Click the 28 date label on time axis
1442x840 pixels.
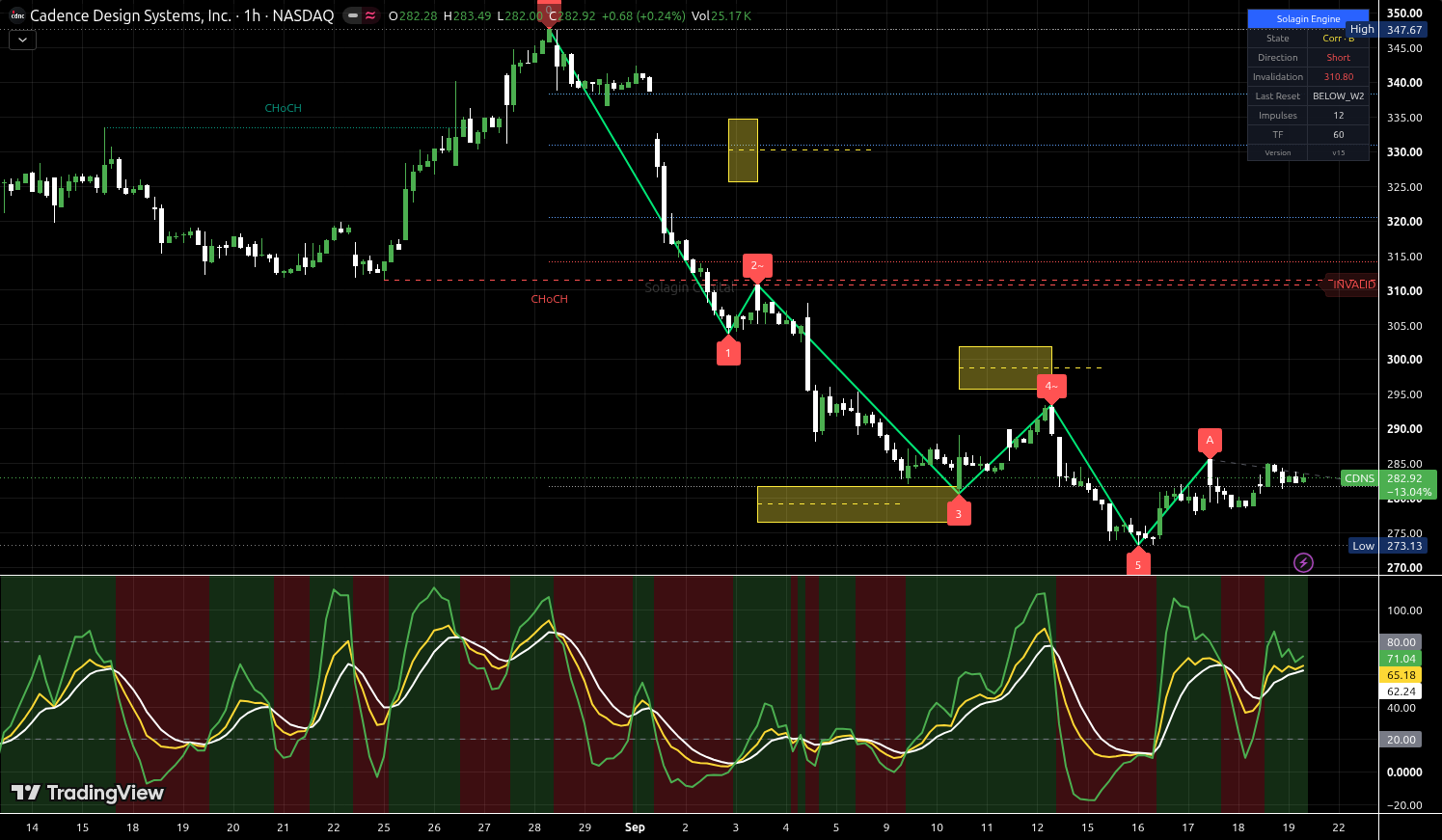click(534, 827)
